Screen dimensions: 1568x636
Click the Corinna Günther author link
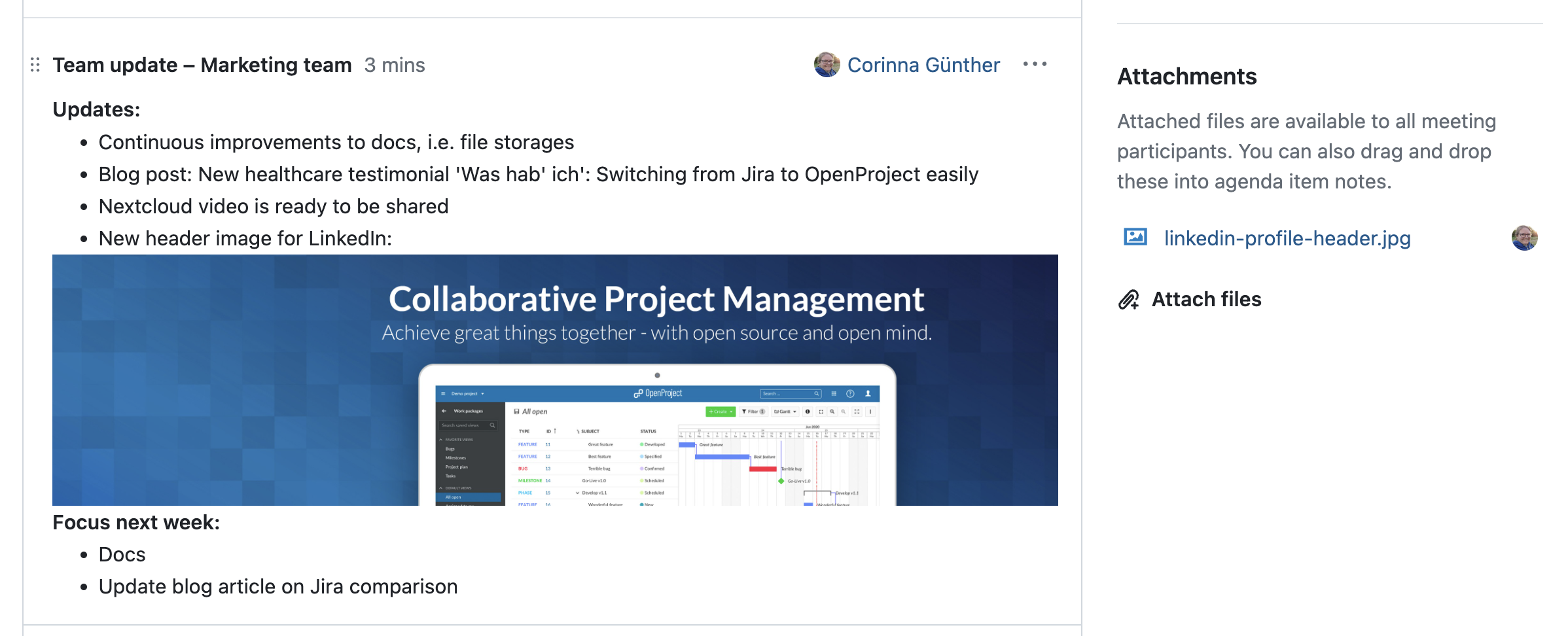pyautogui.click(x=923, y=65)
